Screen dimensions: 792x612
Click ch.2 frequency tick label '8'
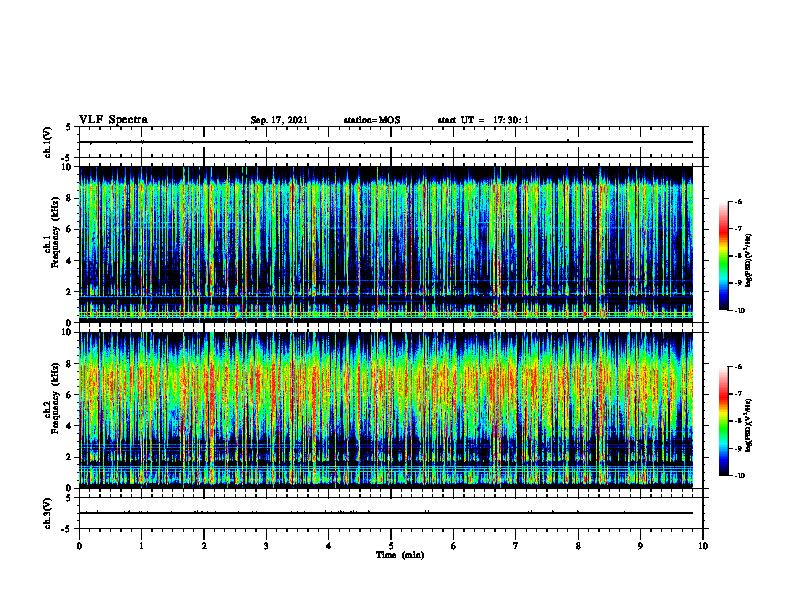pyautogui.click(x=70, y=364)
